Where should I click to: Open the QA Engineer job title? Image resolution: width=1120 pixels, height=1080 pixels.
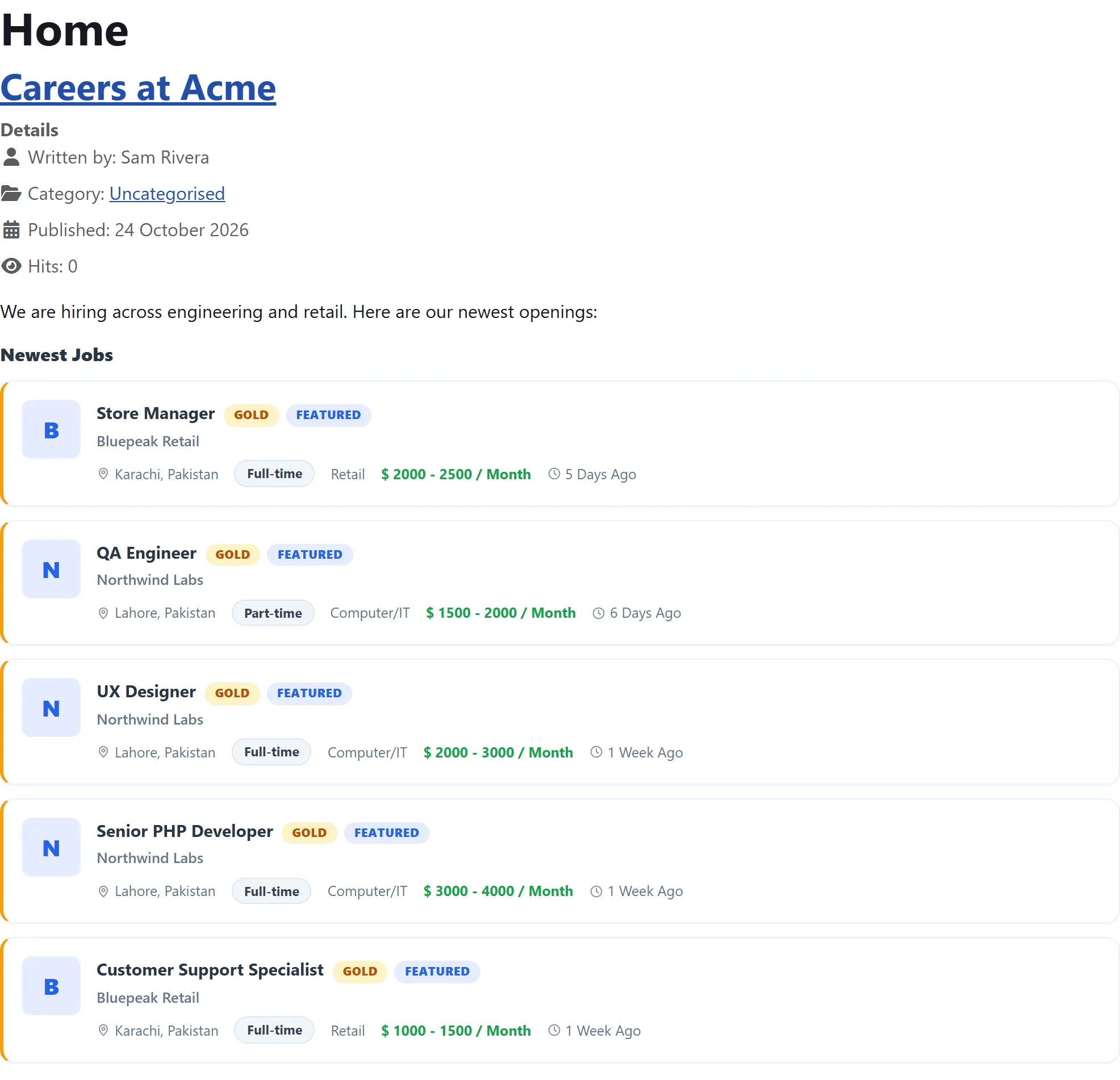[147, 552]
